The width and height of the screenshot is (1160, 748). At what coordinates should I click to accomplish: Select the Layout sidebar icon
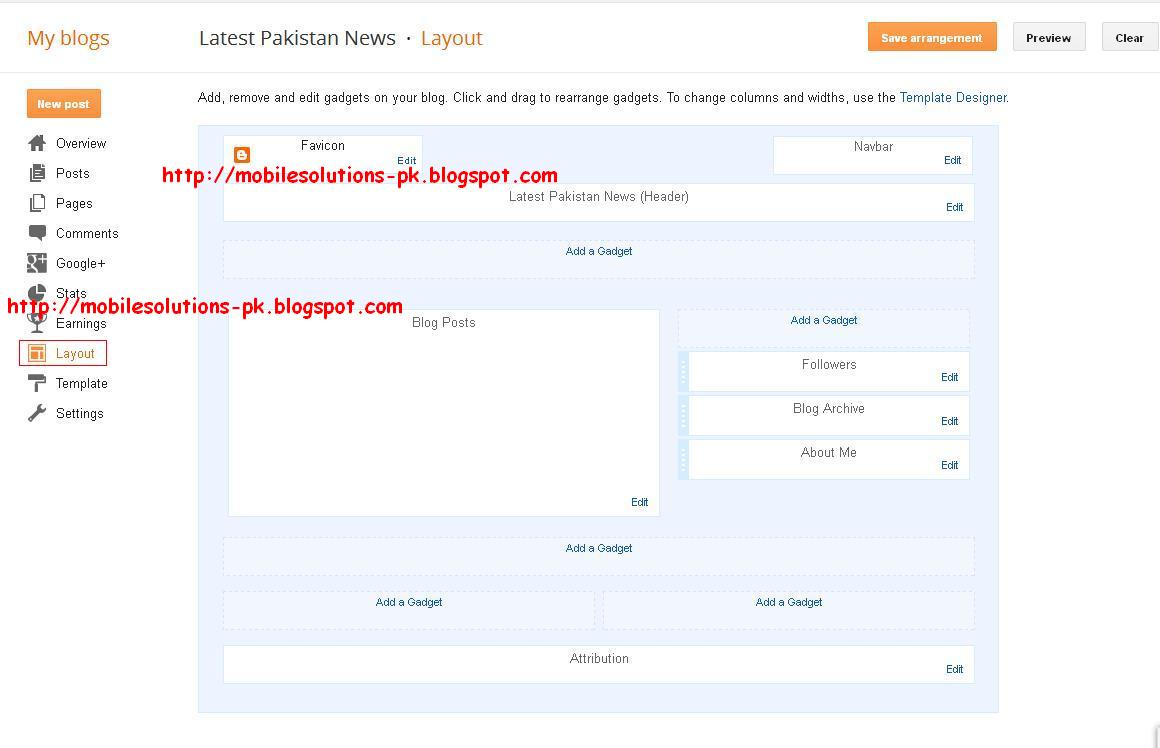click(36, 353)
